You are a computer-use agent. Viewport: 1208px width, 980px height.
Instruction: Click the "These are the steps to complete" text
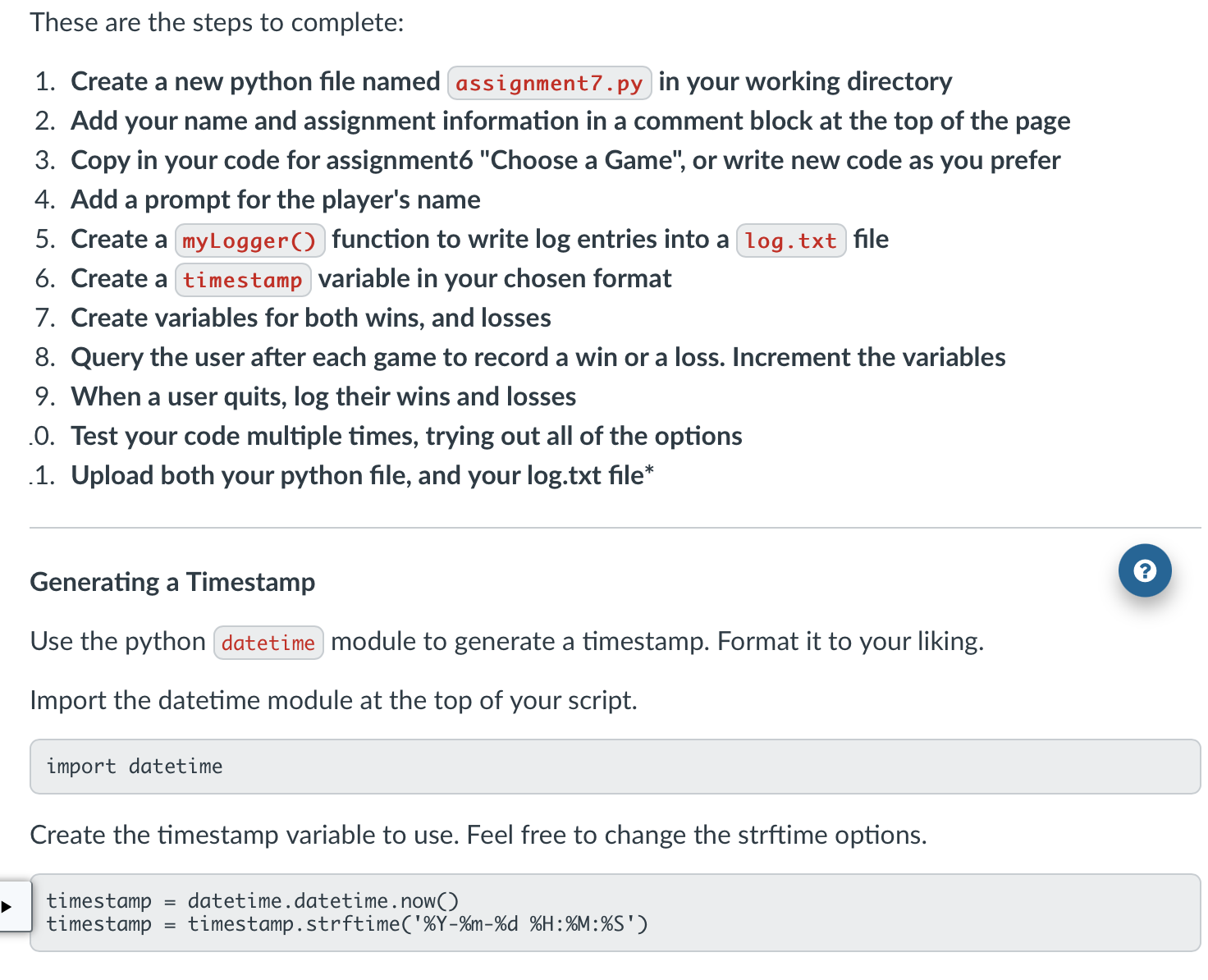pyautogui.click(x=217, y=22)
